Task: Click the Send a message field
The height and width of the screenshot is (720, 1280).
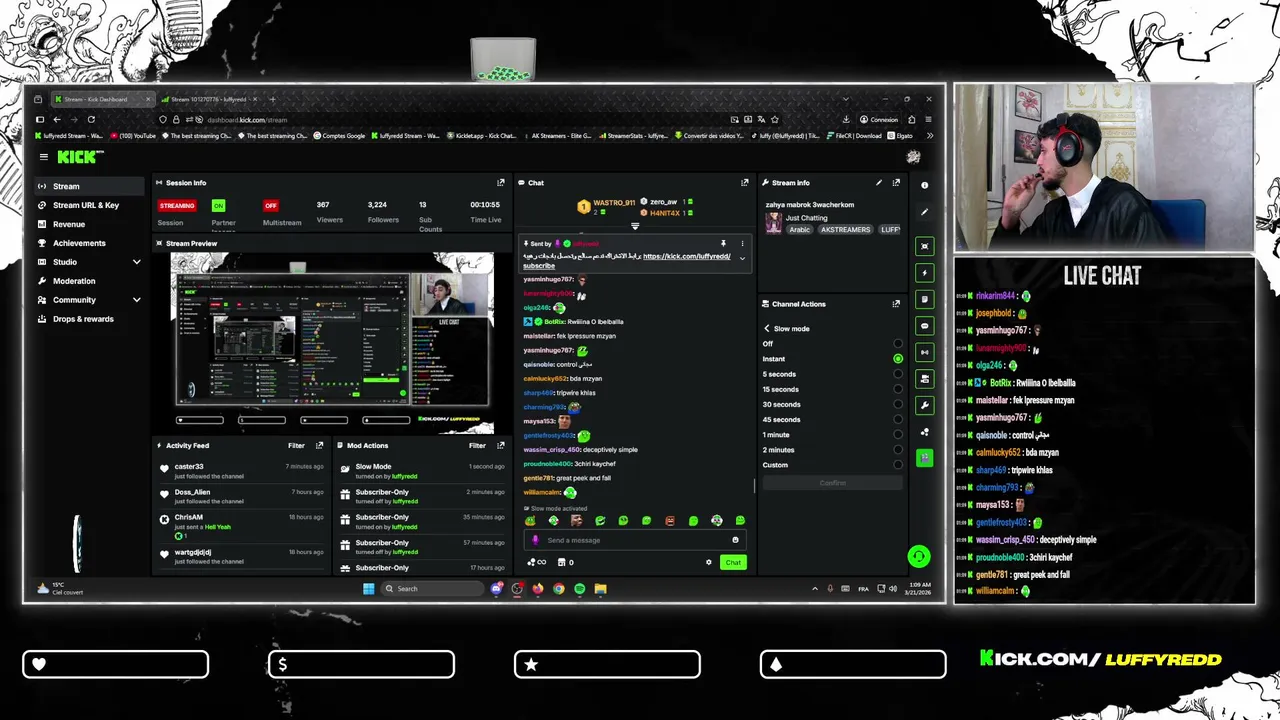Action: [634, 540]
